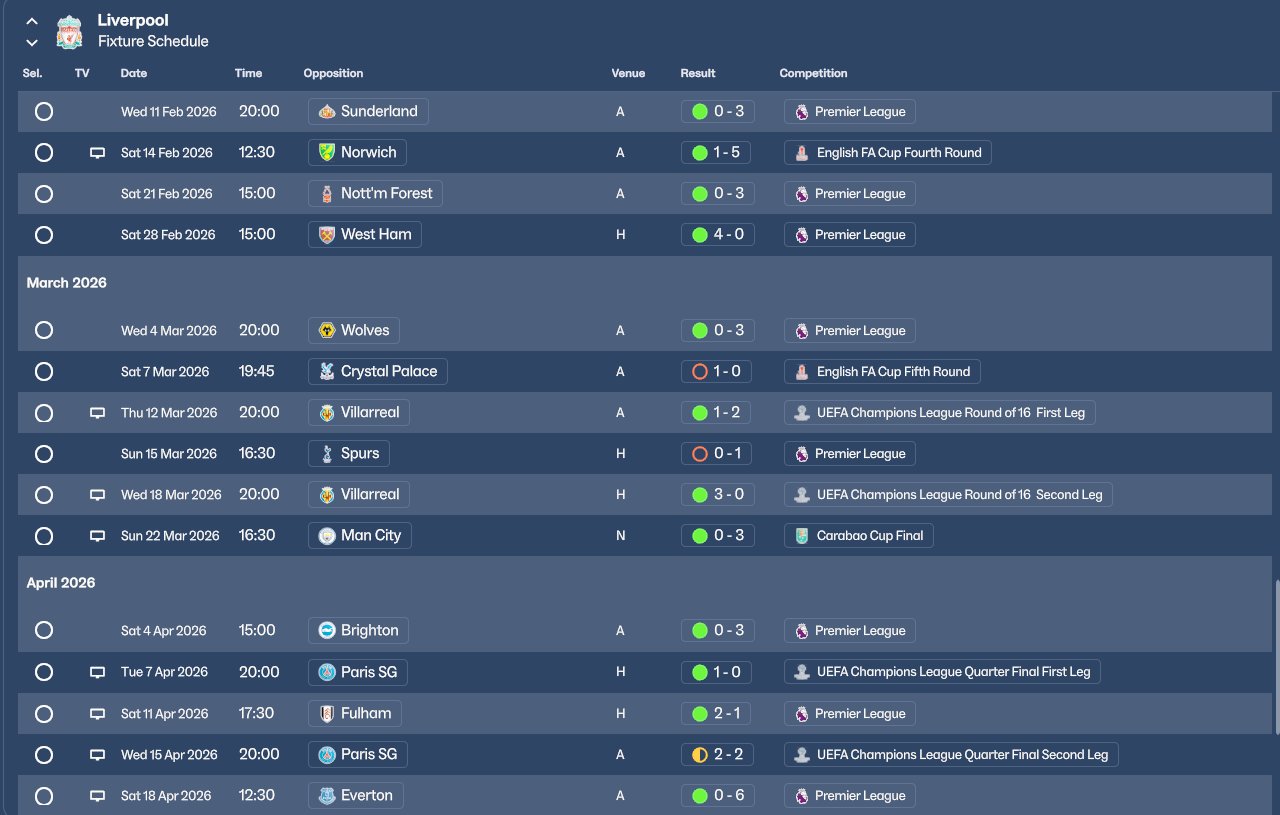The height and width of the screenshot is (815, 1280).
Task: Click the date Sat 4 Apr 2026
Action: click(x=164, y=631)
